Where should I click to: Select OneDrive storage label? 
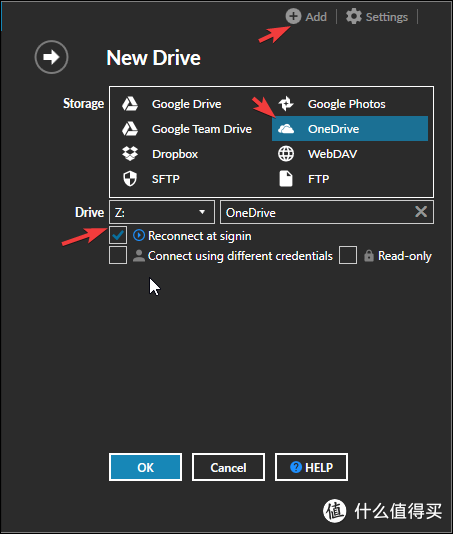[333, 129]
